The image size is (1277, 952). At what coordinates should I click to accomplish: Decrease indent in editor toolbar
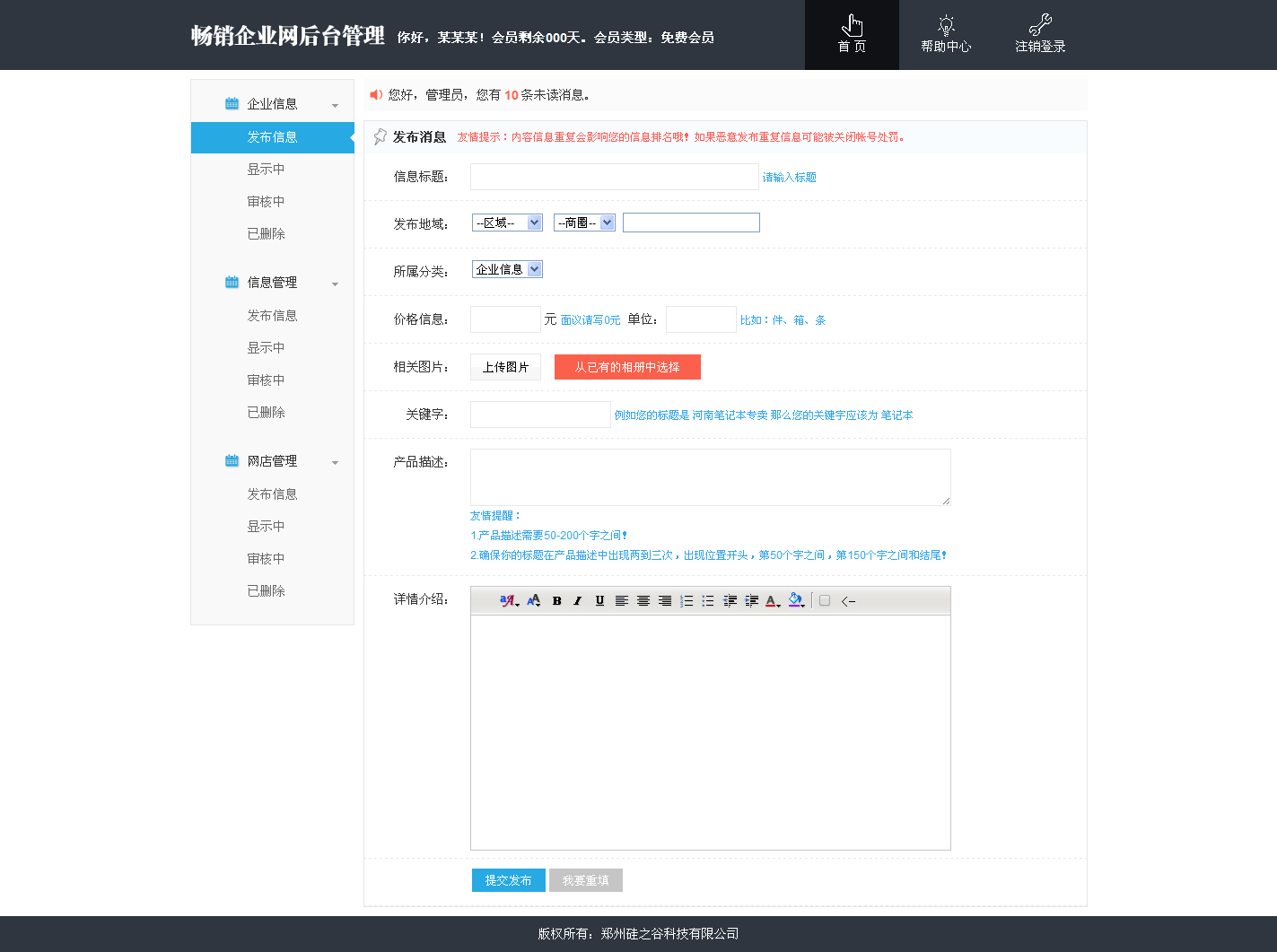(x=730, y=601)
